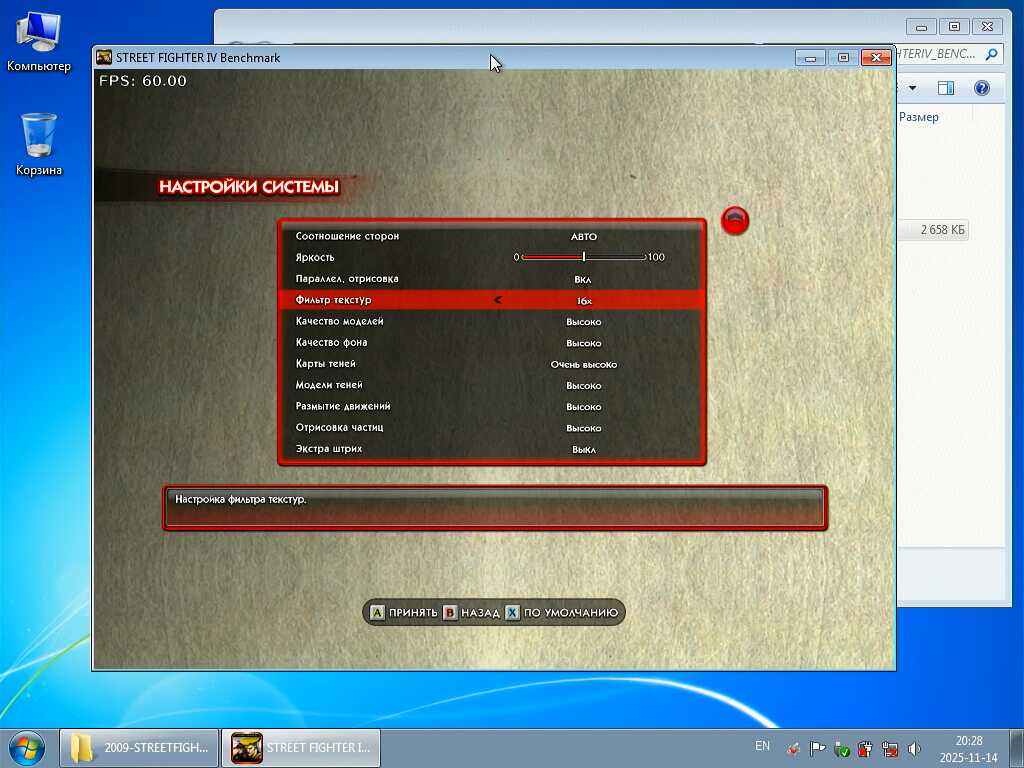1024x768 pixels.
Task: Select the Параллел. отрисовка setting row
Action: pos(492,279)
